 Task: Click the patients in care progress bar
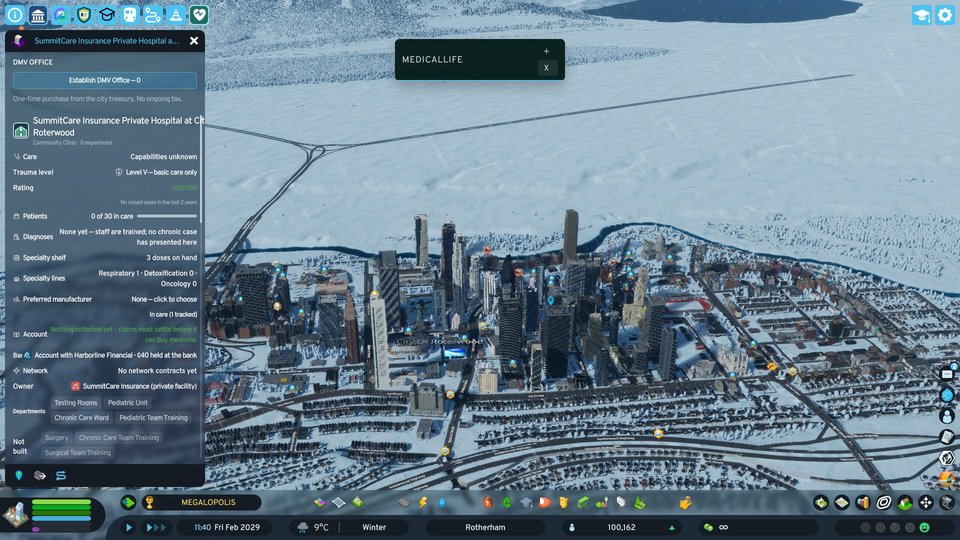tap(167, 216)
